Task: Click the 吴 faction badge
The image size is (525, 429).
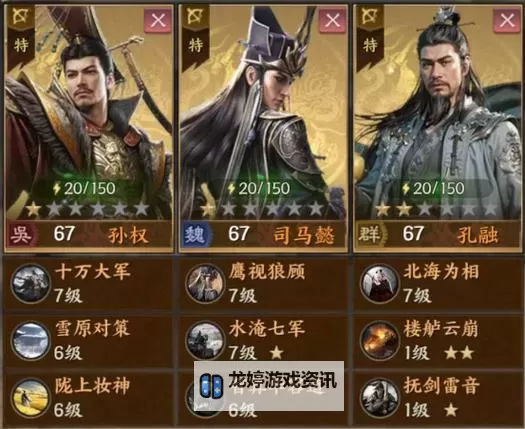Action: [x=21, y=234]
